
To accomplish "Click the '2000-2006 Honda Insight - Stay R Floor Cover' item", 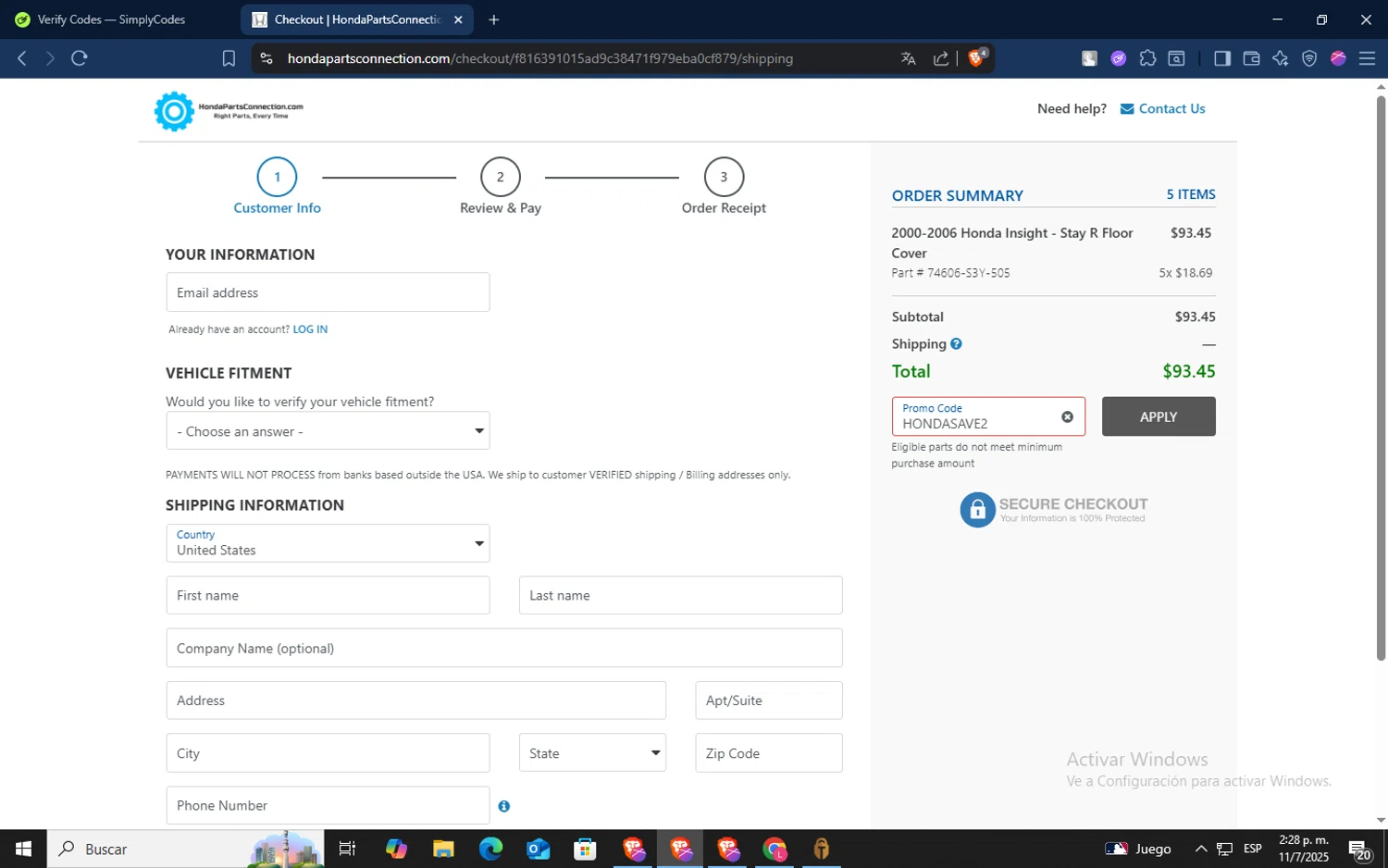I will [1012, 243].
